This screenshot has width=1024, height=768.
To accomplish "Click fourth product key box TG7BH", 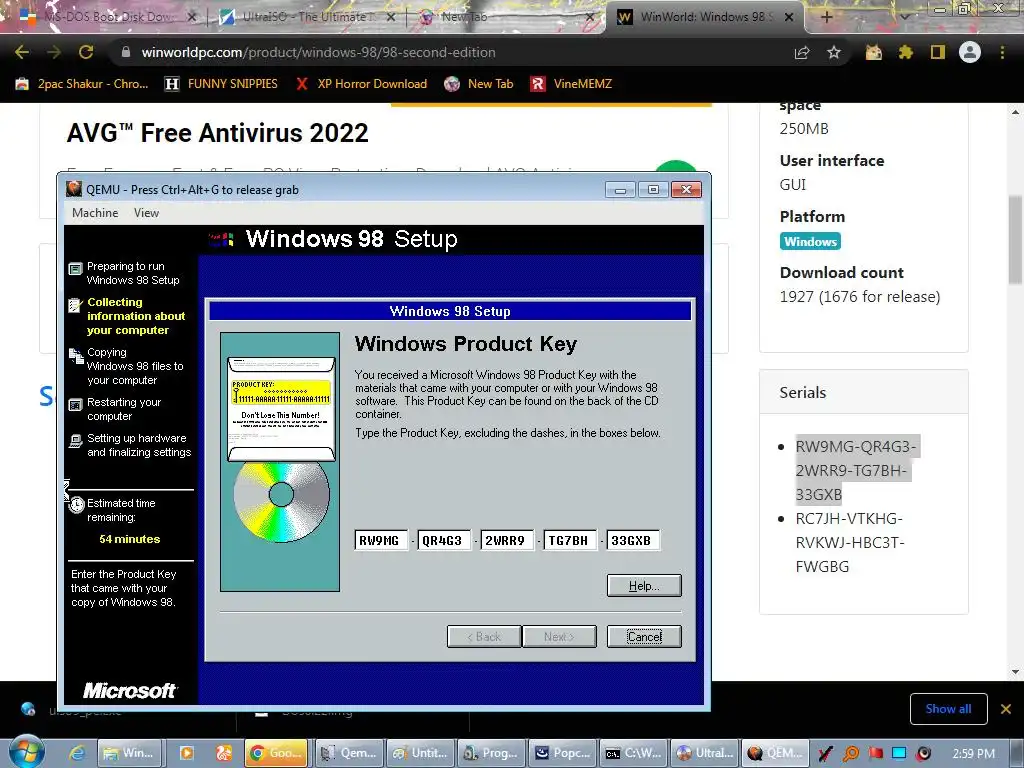I will pyautogui.click(x=569, y=540).
